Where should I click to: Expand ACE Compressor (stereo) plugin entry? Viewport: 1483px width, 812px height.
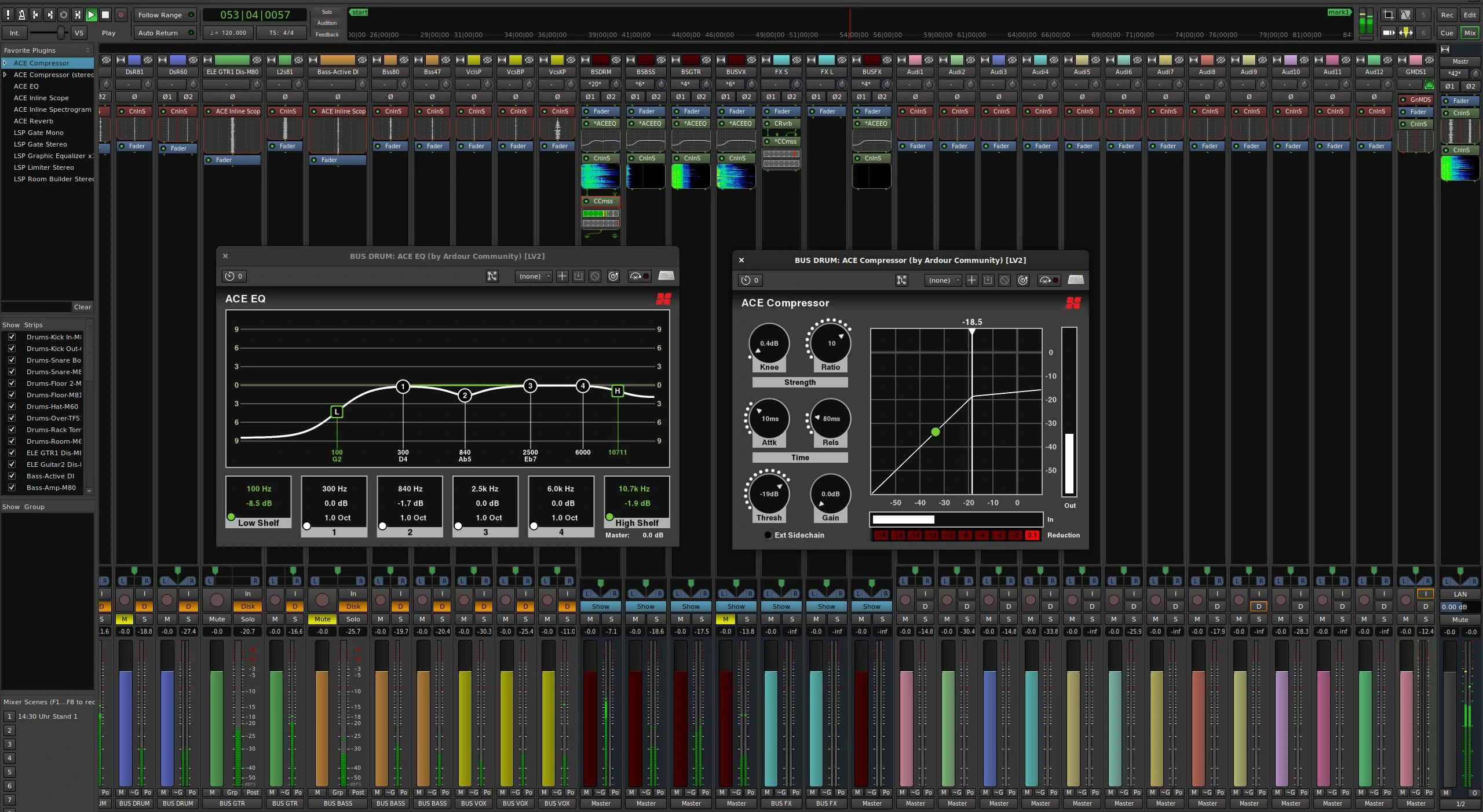tap(5, 74)
